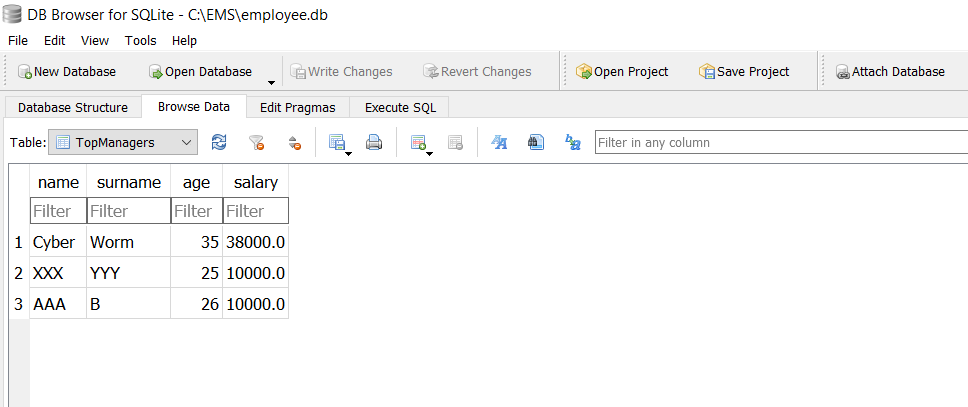968x407 pixels.
Task: Click the print table icon
Action: point(374,143)
